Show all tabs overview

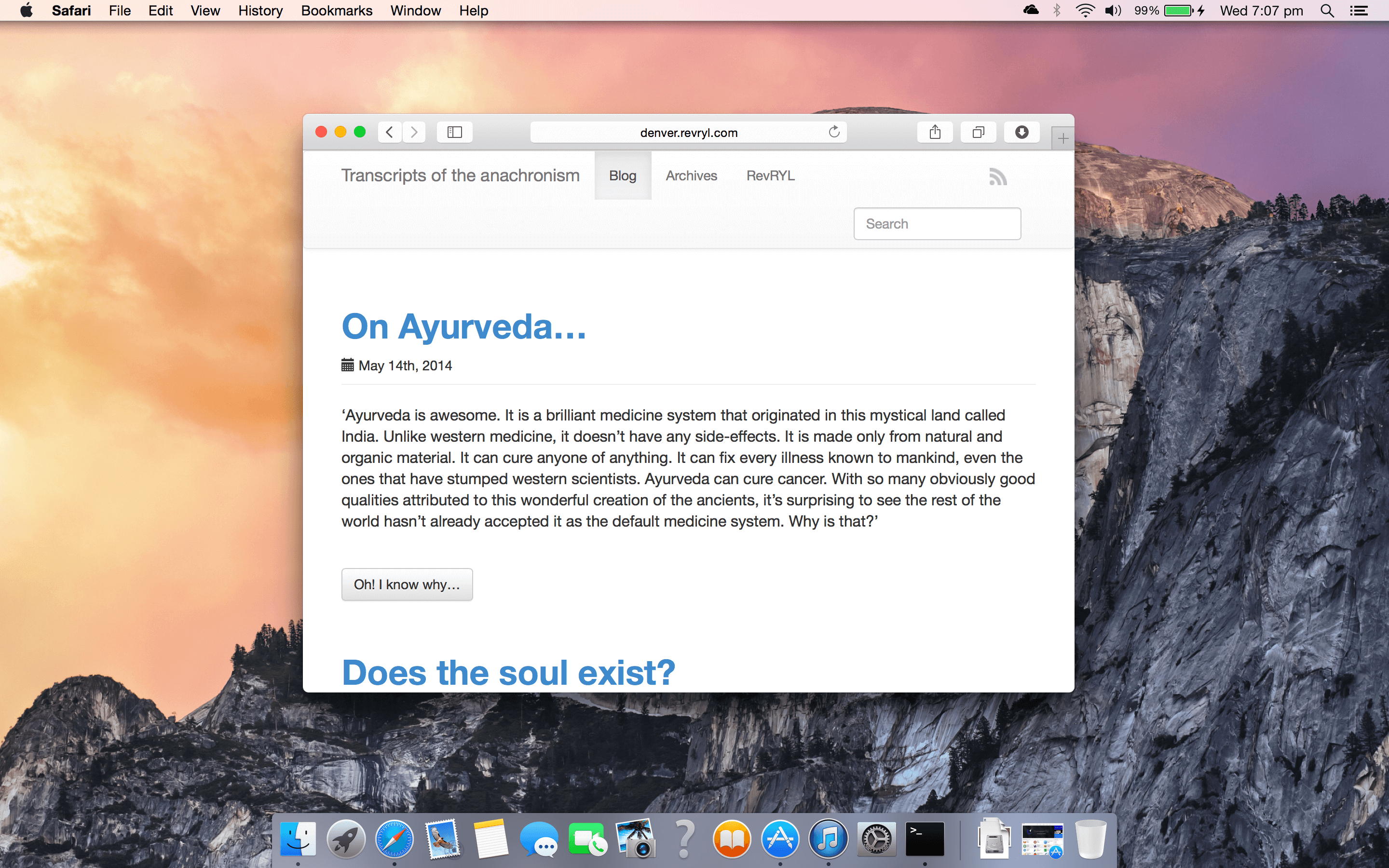(x=979, y=133)
